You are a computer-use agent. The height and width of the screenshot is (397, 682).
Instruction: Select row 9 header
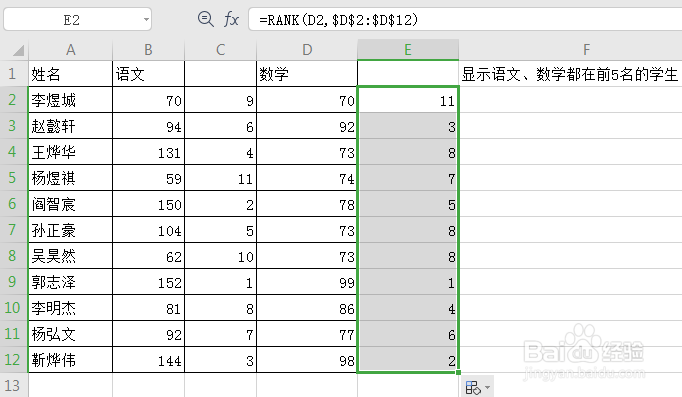(14, 281)
